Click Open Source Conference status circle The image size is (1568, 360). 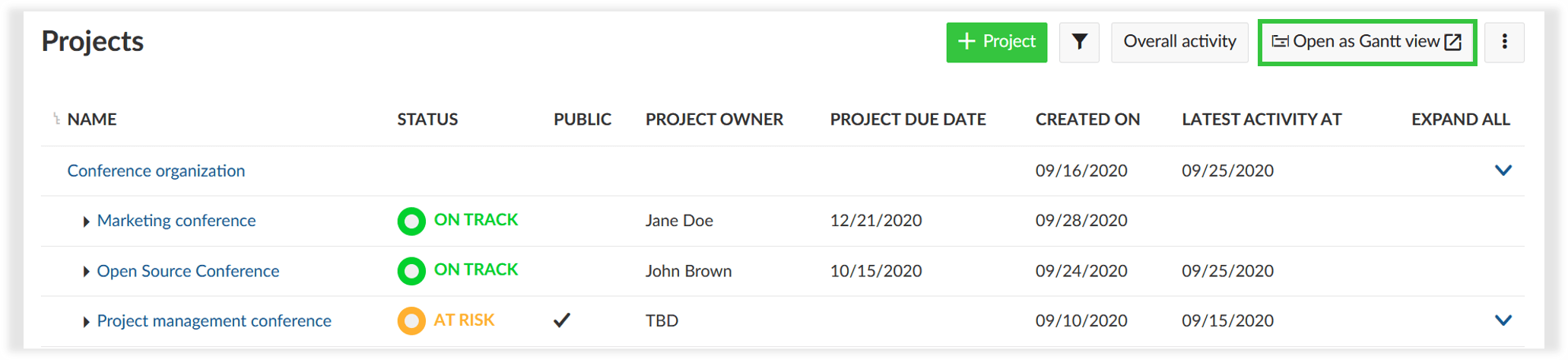pos(411,272)
